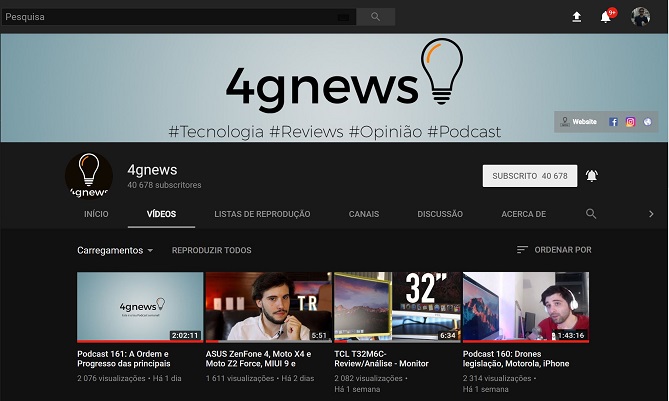Click '1 611 visualizações • Há 2 dias' text

coord(260,378)
